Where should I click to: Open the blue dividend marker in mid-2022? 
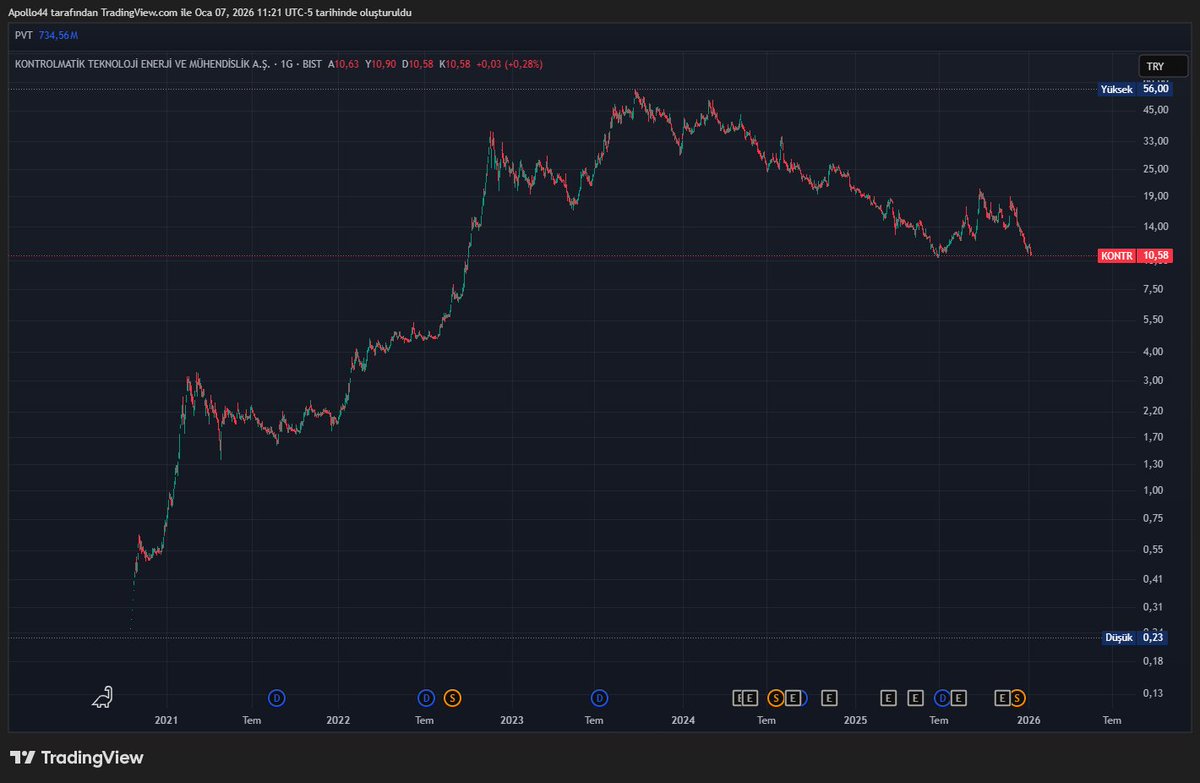[x=426, y=697]
